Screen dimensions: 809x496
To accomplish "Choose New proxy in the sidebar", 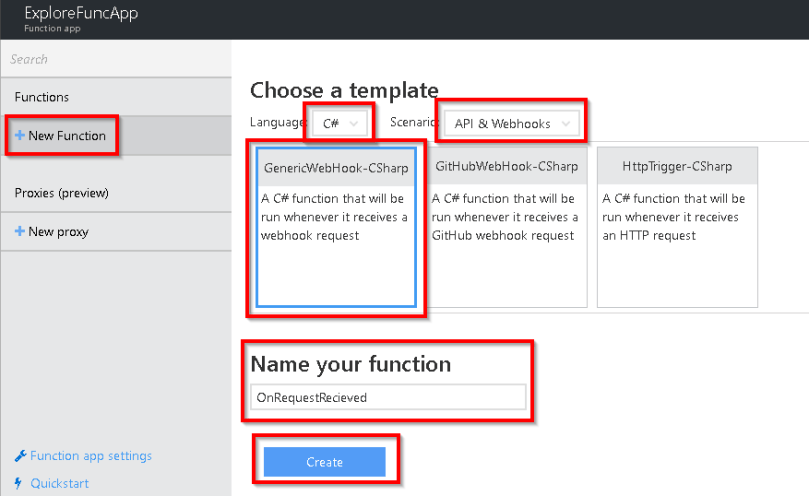I will pos(116,231).
